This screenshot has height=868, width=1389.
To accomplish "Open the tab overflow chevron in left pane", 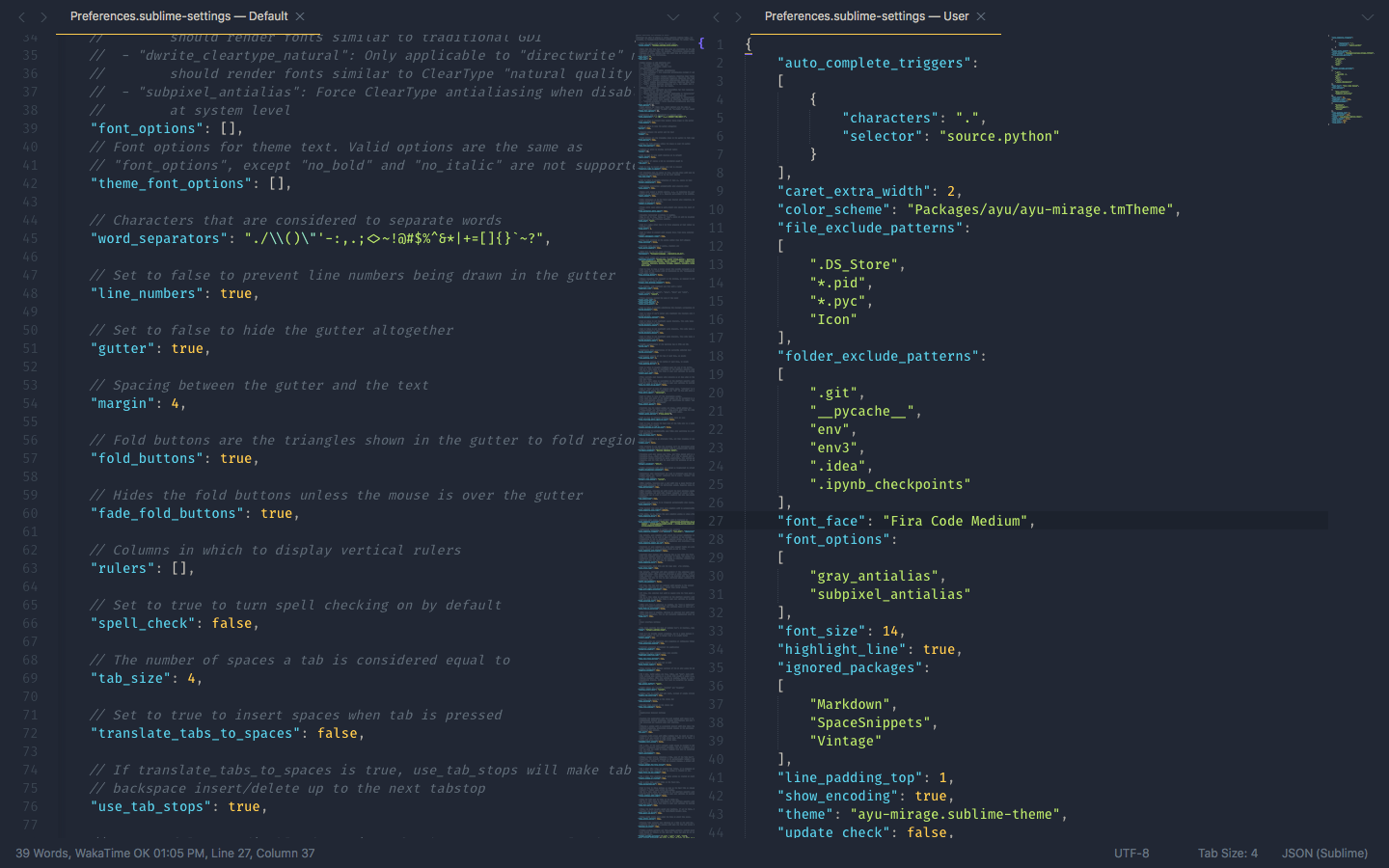I will point(672,16).
